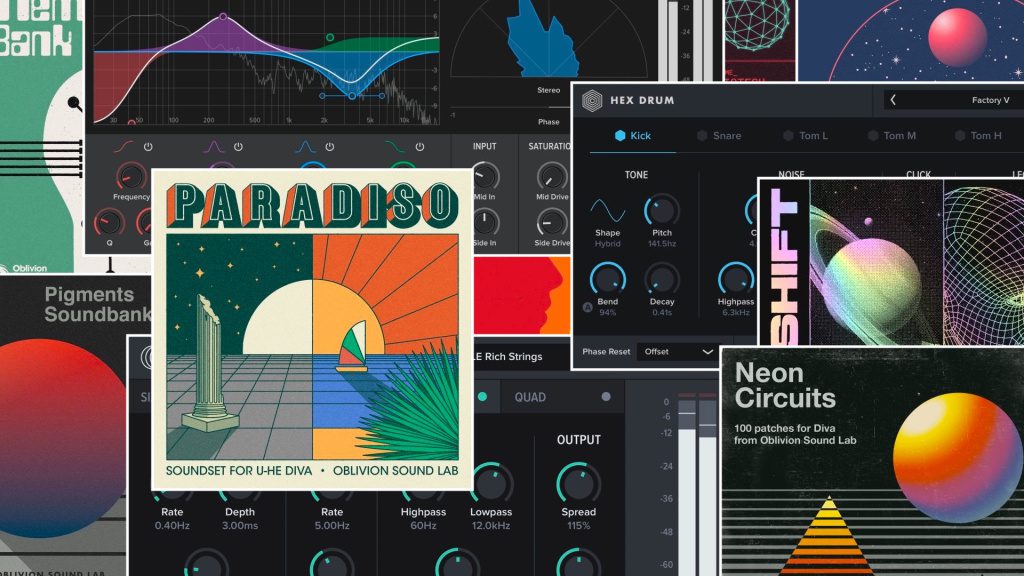This screenshot has height=576, width=1024.
Task: Click the purple EQ node at curve peak
Action: pos(223,16)
